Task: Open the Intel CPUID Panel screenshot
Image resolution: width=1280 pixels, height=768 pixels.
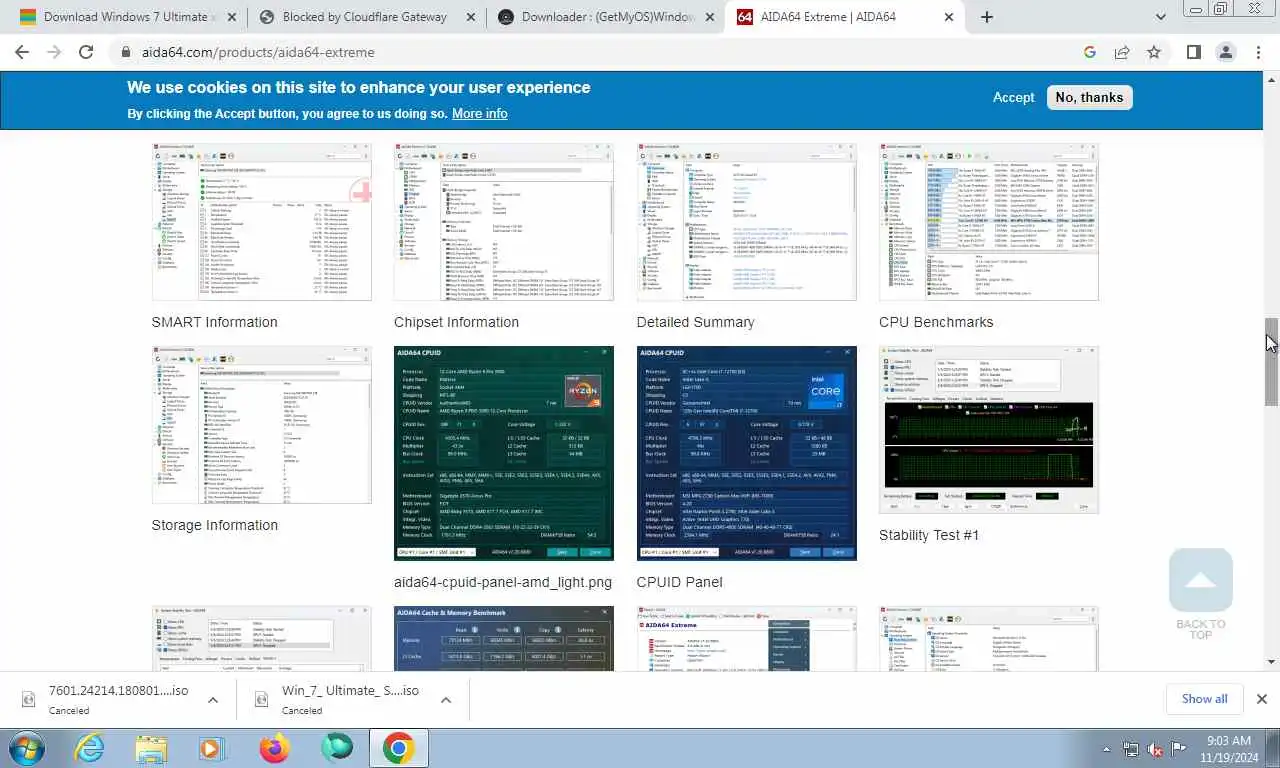Action: 746,453
